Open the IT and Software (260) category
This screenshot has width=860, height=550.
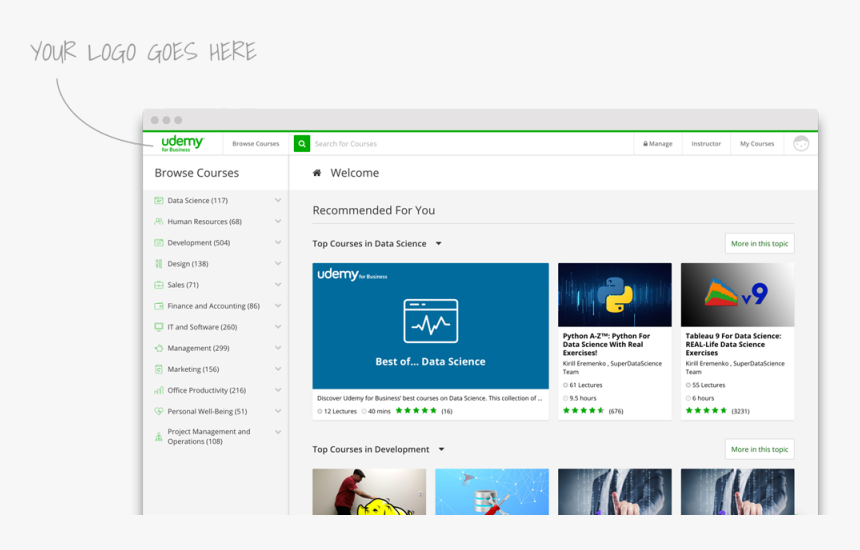(202, 327)
